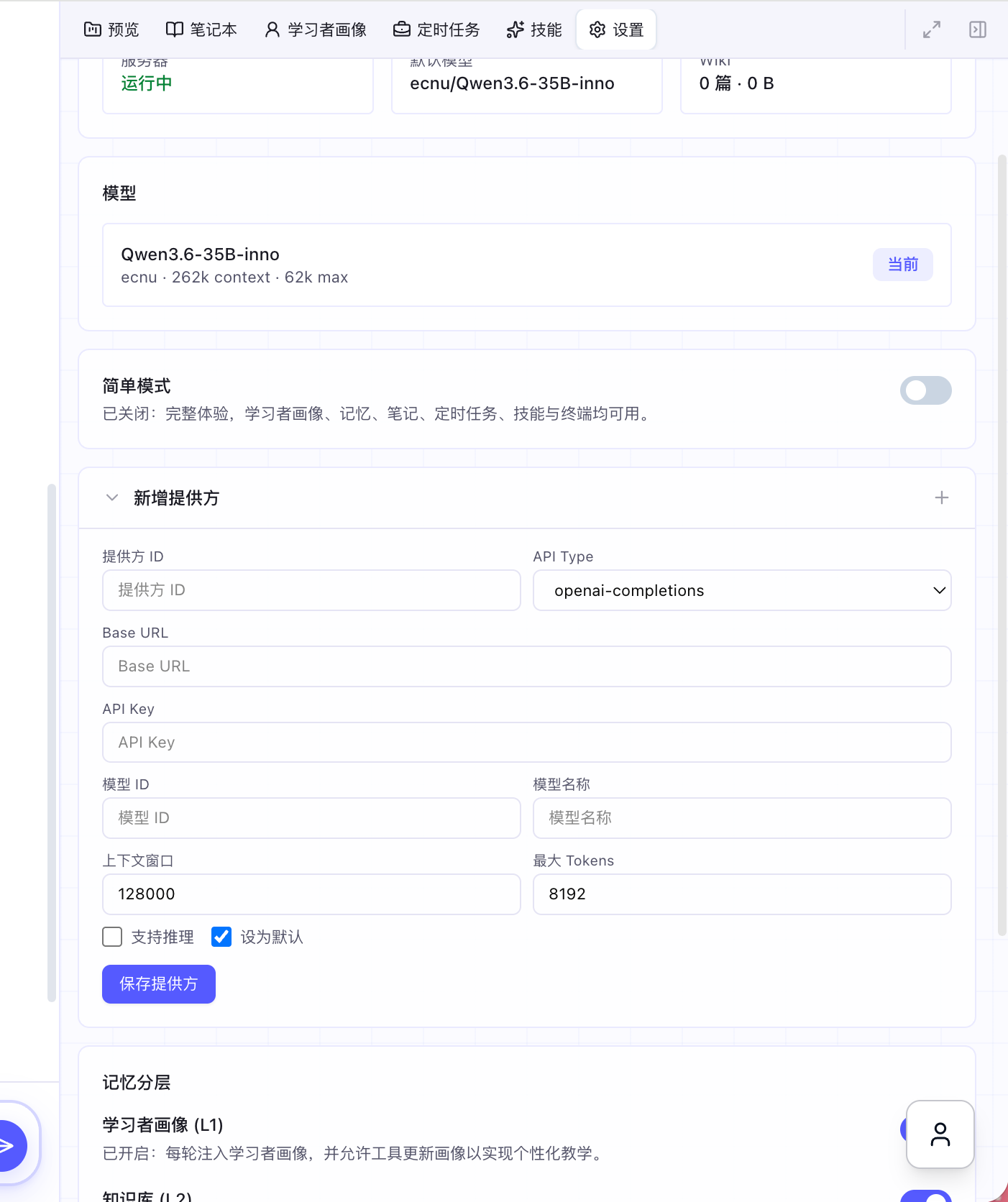Click the 定时任务 briefcase icon
The height and width of the screenshot is (1202, 1008).
pos(402,29)
